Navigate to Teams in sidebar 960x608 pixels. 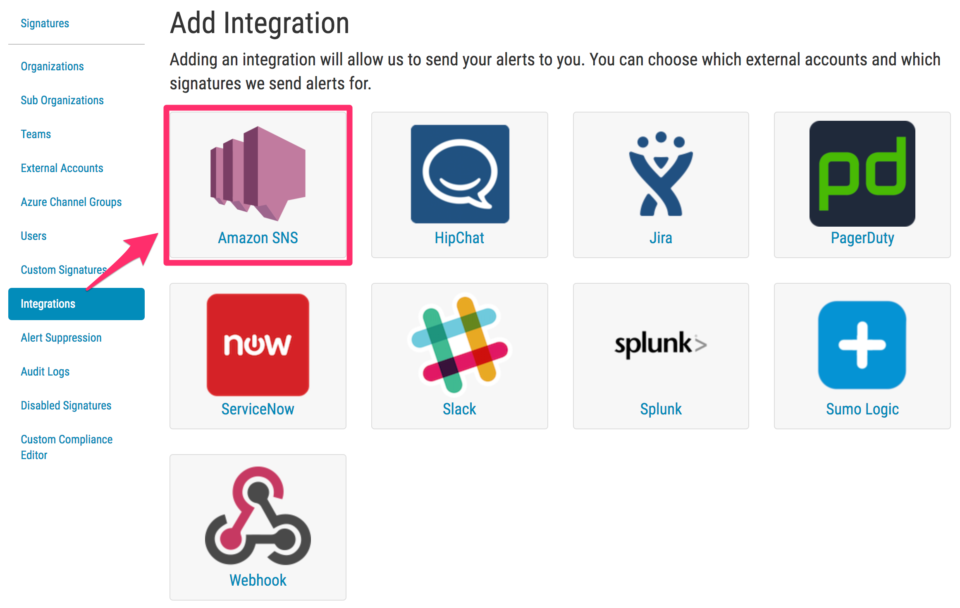click(x=36, y=134)
